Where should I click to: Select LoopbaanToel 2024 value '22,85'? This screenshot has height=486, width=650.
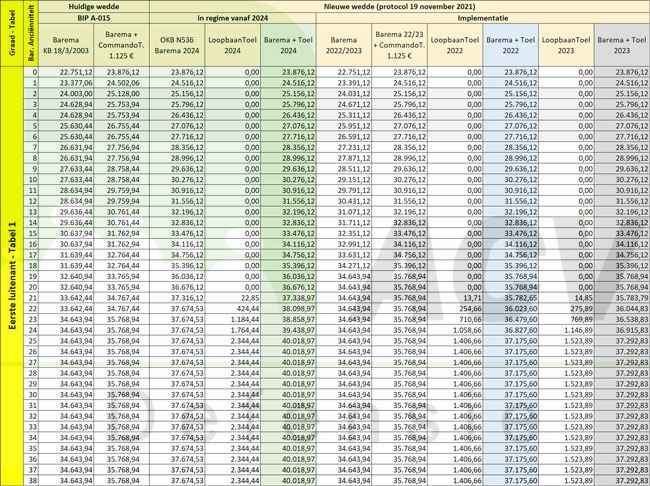(x=251, y=298)
